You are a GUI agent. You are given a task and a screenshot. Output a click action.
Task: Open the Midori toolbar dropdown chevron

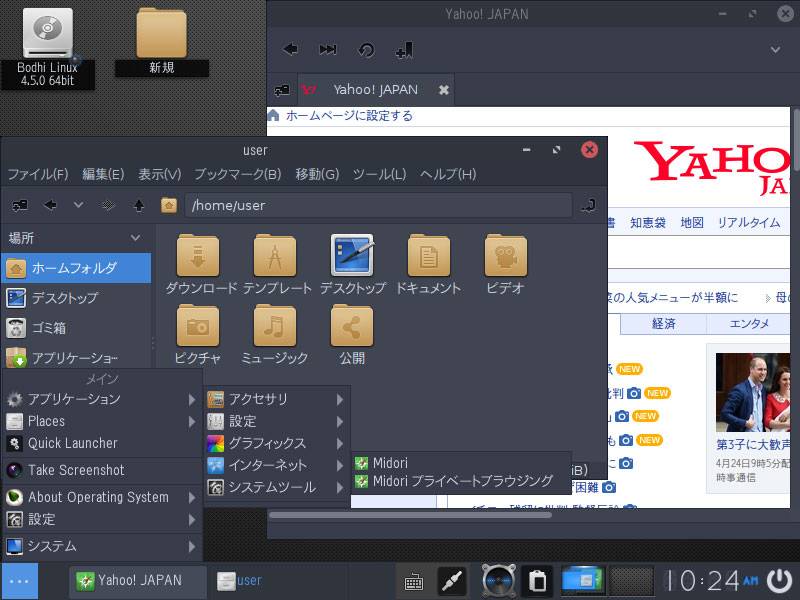coord(775,49)
